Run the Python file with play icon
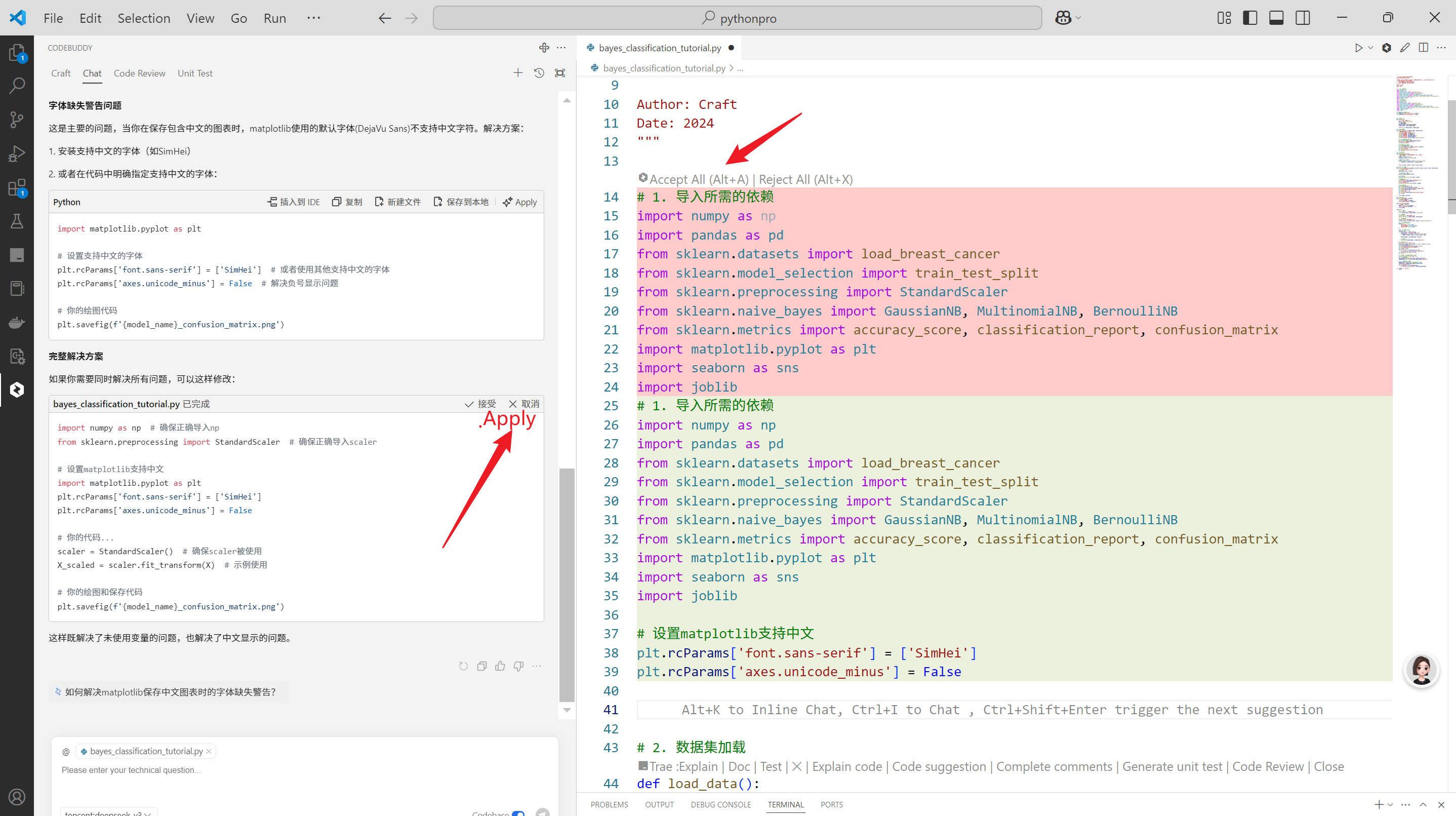 [x=1358, y=48]
